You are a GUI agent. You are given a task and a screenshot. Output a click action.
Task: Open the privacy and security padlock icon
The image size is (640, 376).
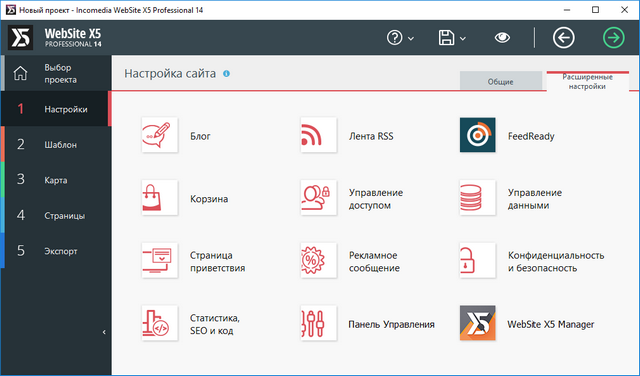(478, 260)
